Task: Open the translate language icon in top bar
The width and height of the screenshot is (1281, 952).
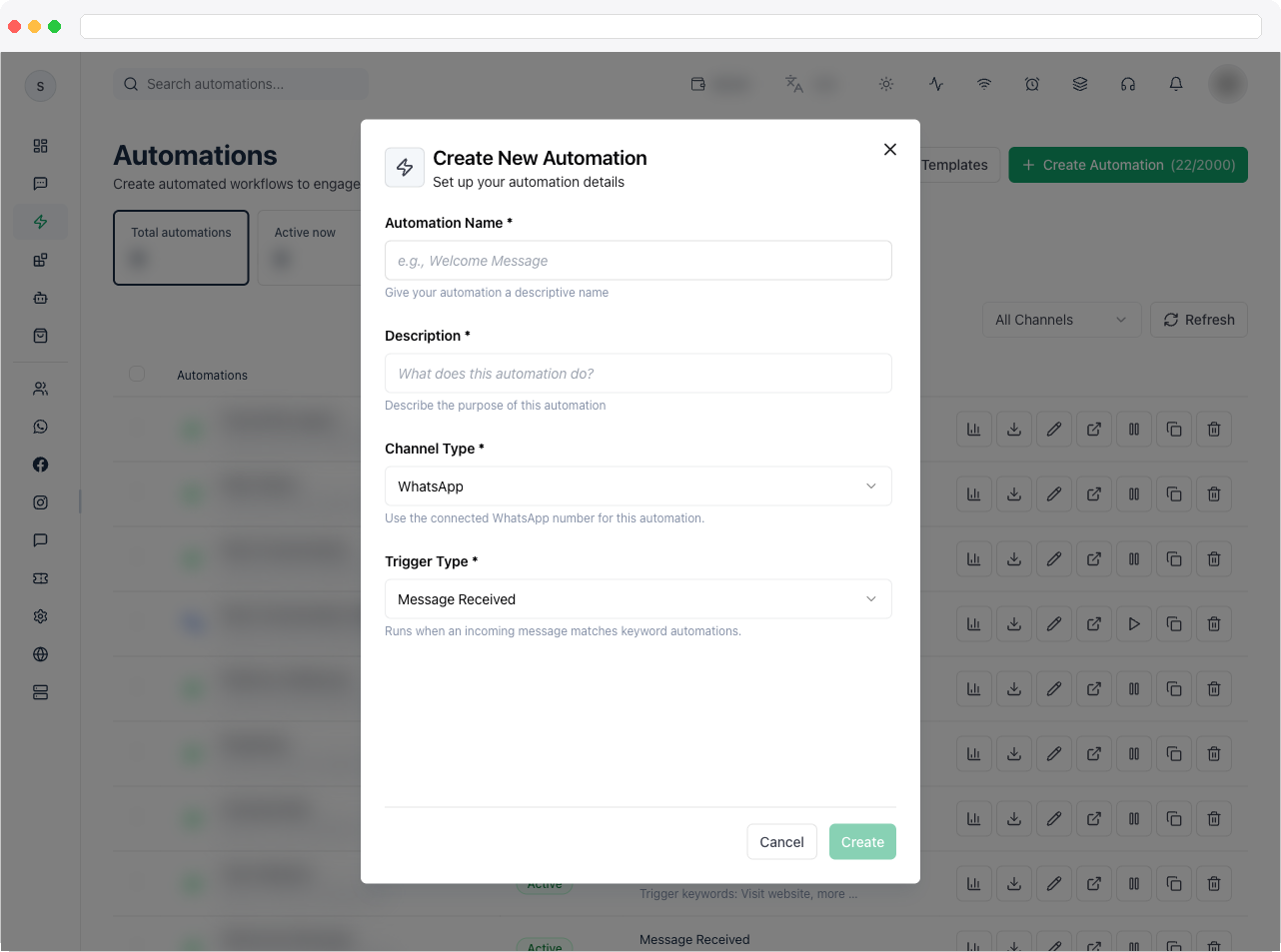Action: (x=794, y=84)
